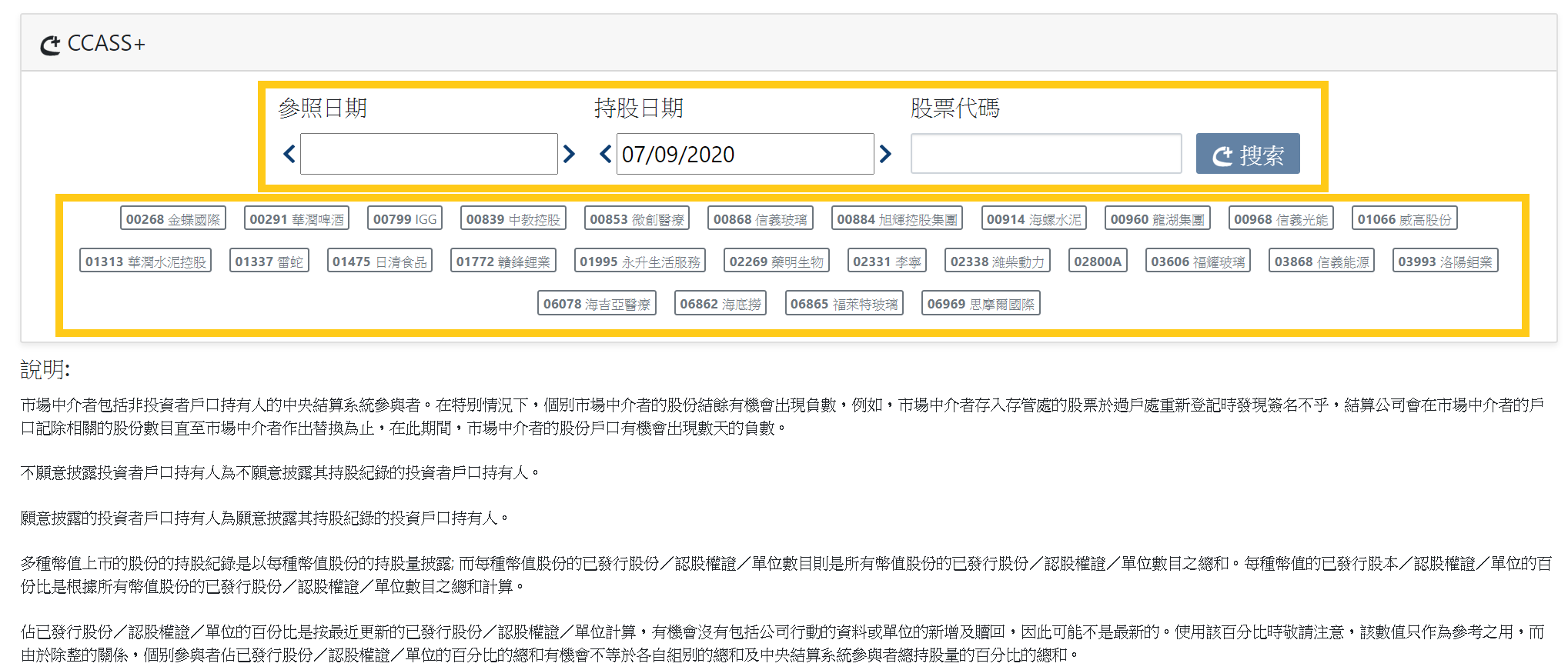Click next arrow beside reference date field

coord(569,155)
